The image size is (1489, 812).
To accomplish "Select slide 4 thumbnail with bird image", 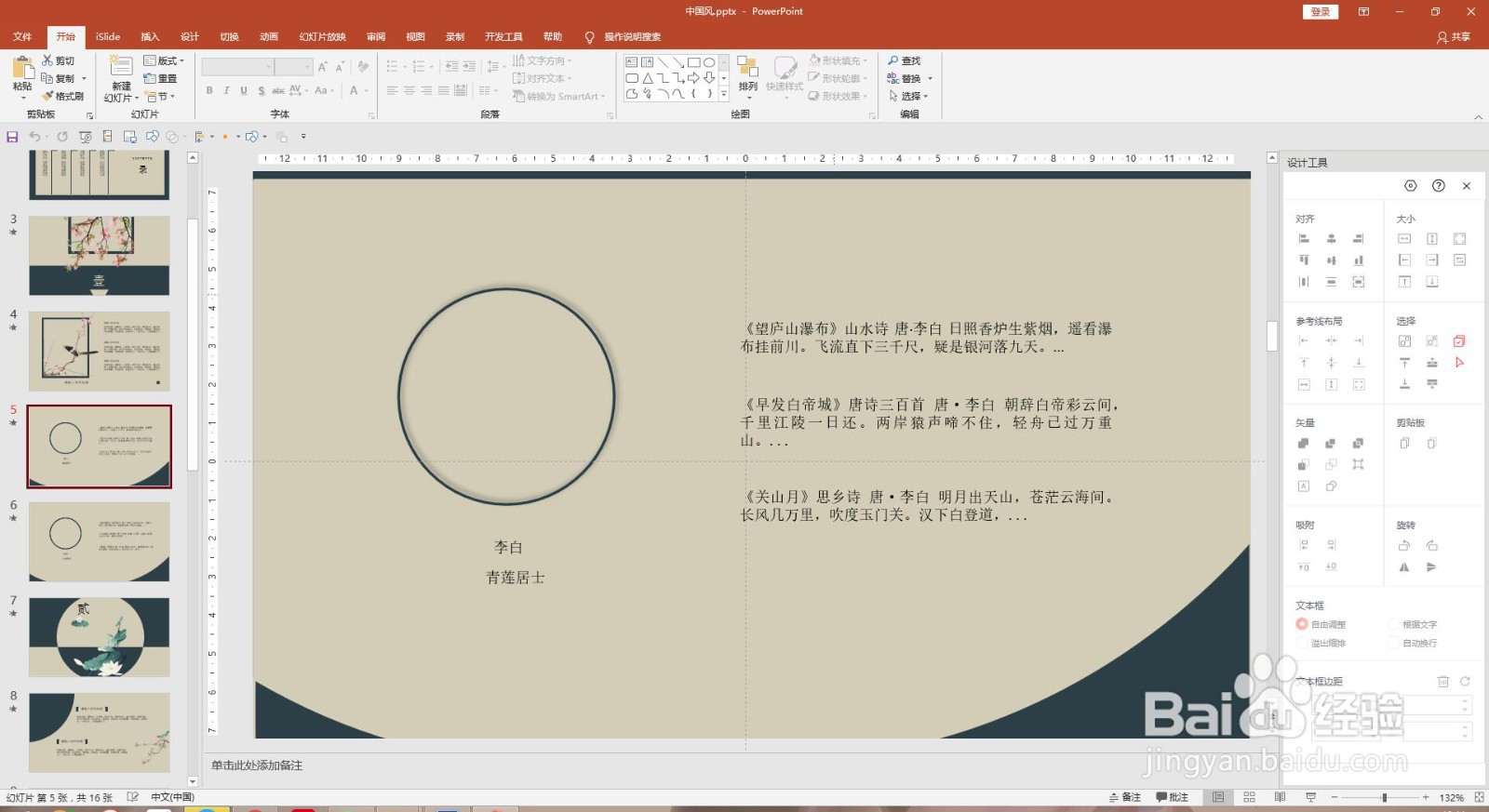I will pos(100,352).
